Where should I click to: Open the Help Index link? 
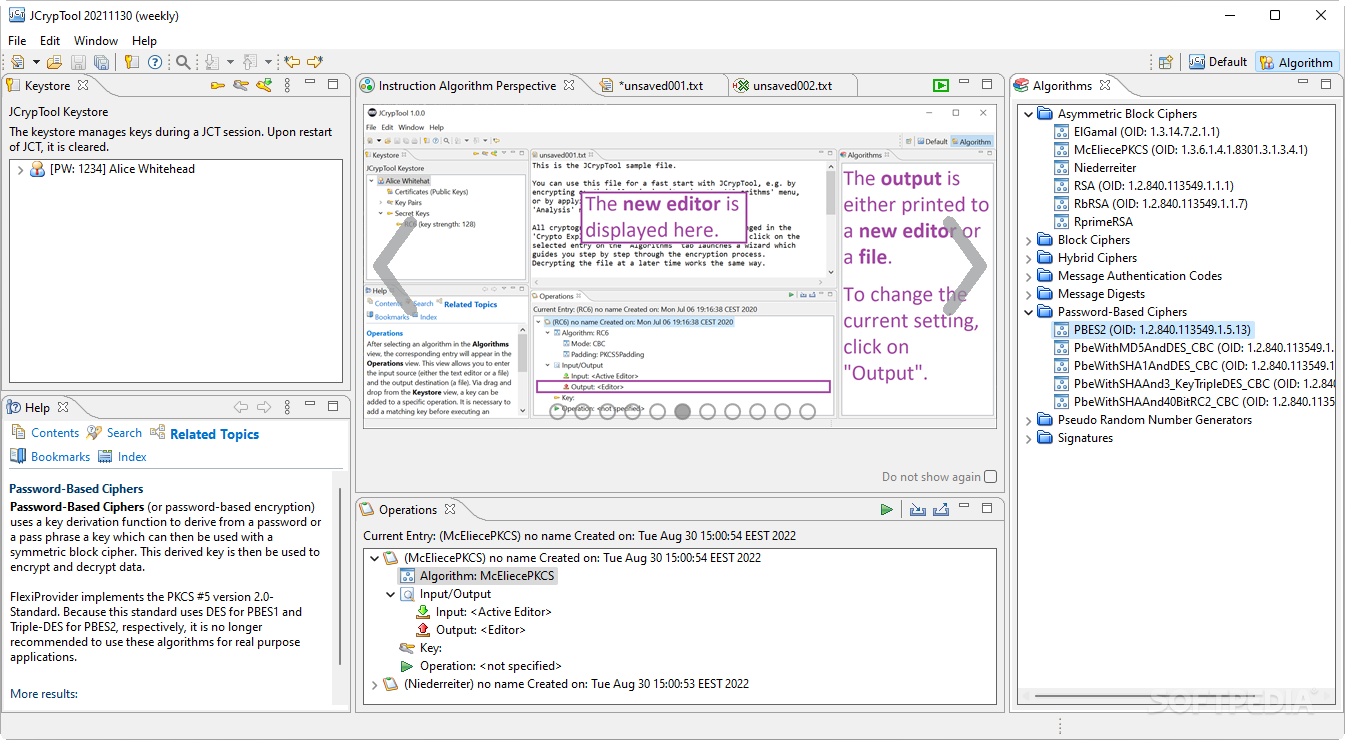(x=132, y=457)
